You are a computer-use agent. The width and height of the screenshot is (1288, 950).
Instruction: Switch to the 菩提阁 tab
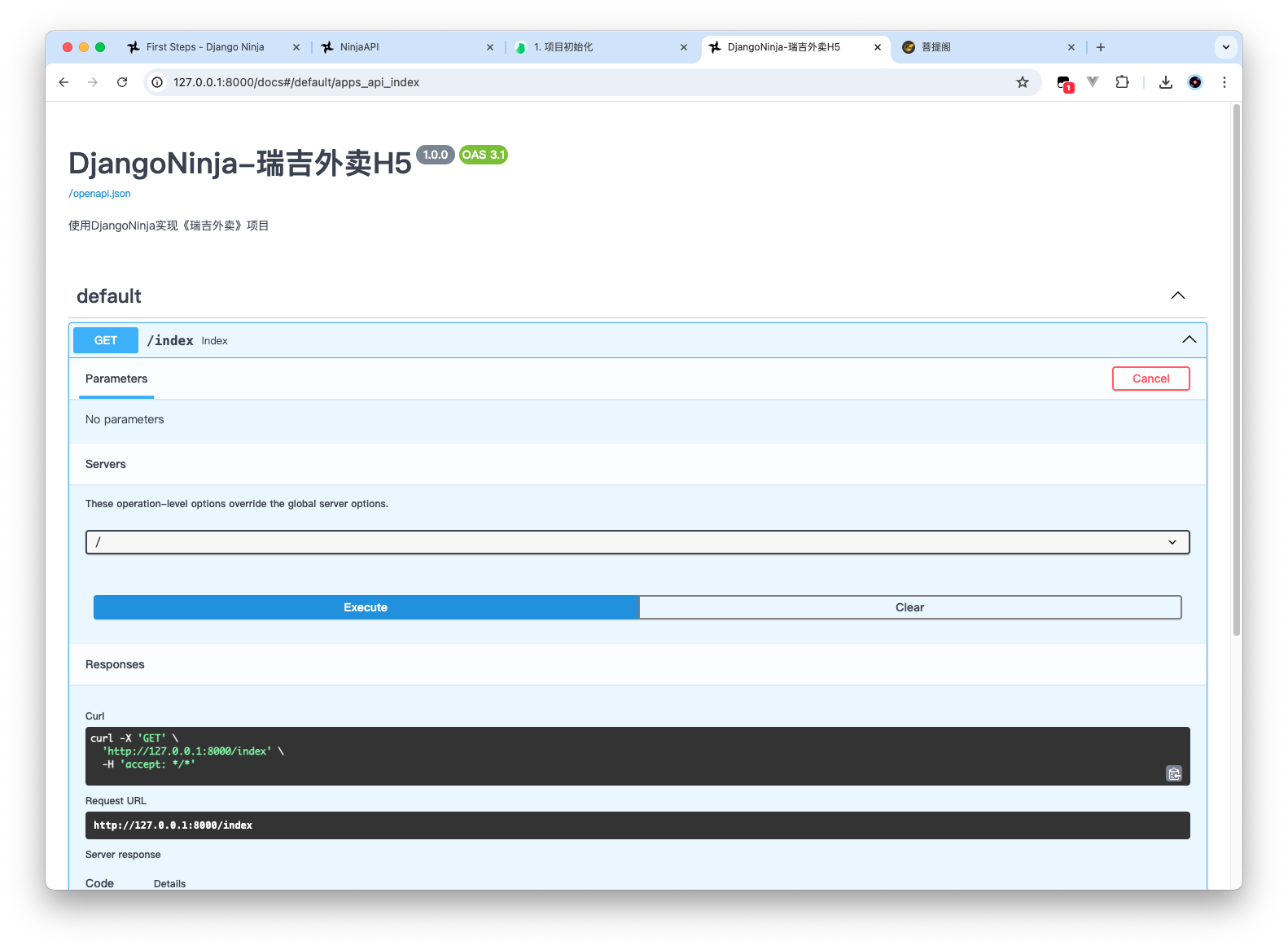pyautogui.click(x=936, y=47)
